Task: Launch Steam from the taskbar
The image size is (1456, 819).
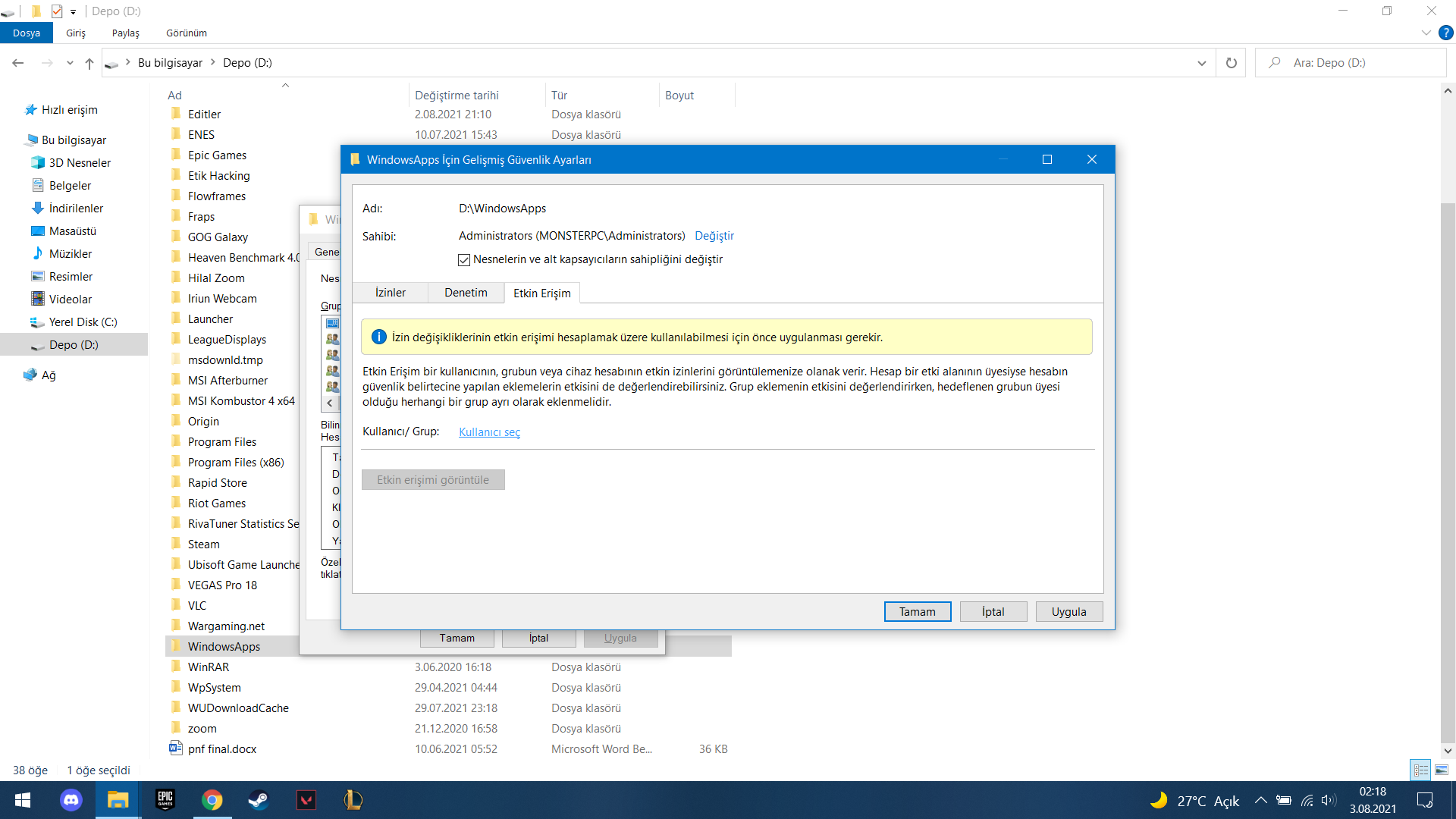Action: [259, 800]
